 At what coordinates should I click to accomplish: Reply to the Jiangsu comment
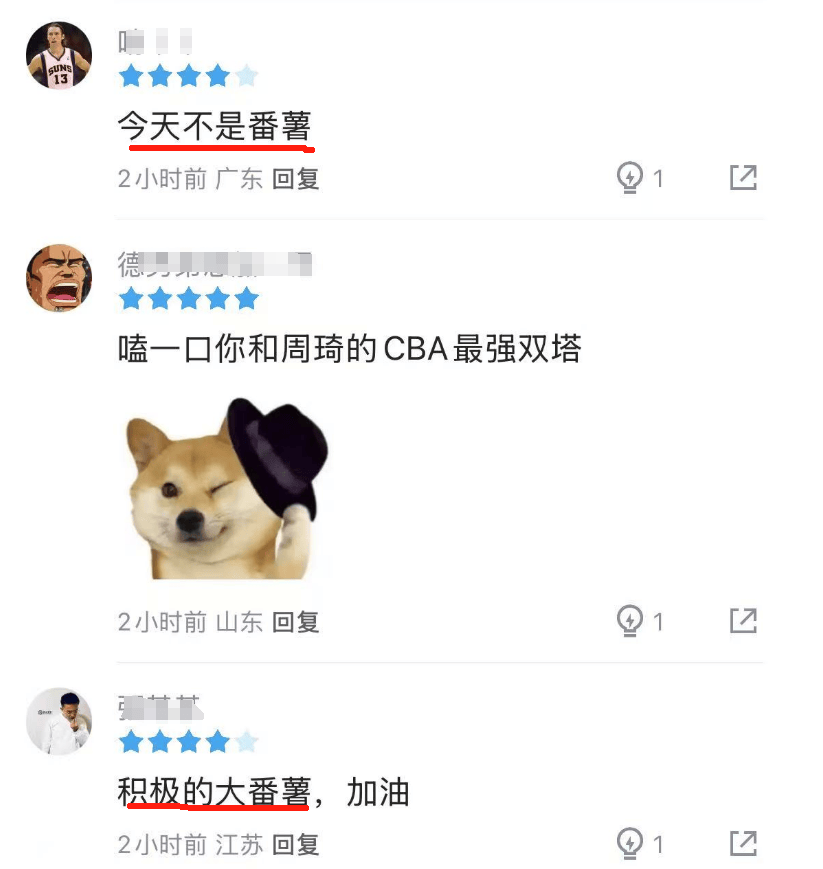point(295,845)
